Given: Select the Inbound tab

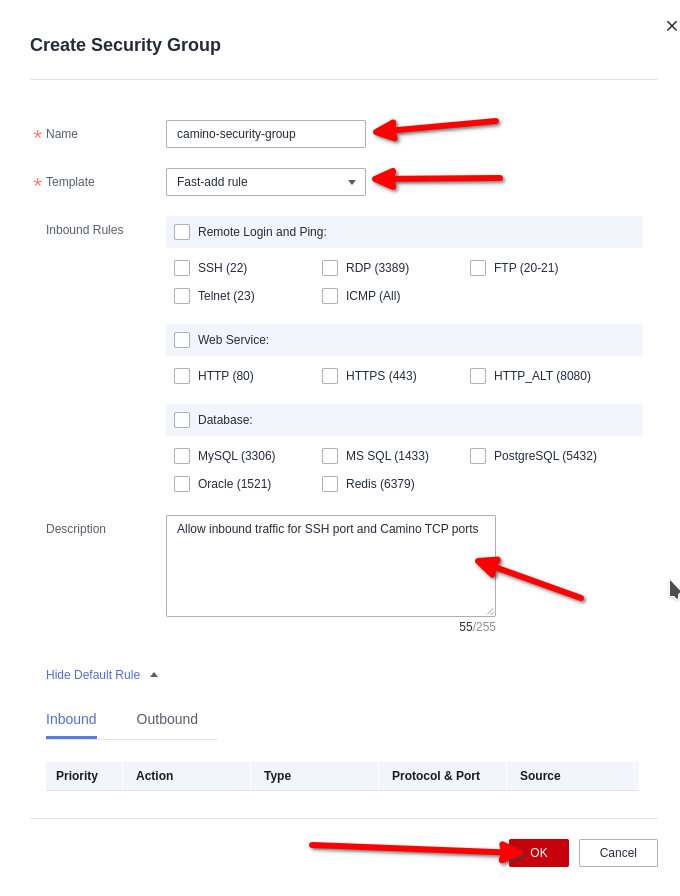Looking at the screenshot, I should pyautogui.click(x=71, y=719).
